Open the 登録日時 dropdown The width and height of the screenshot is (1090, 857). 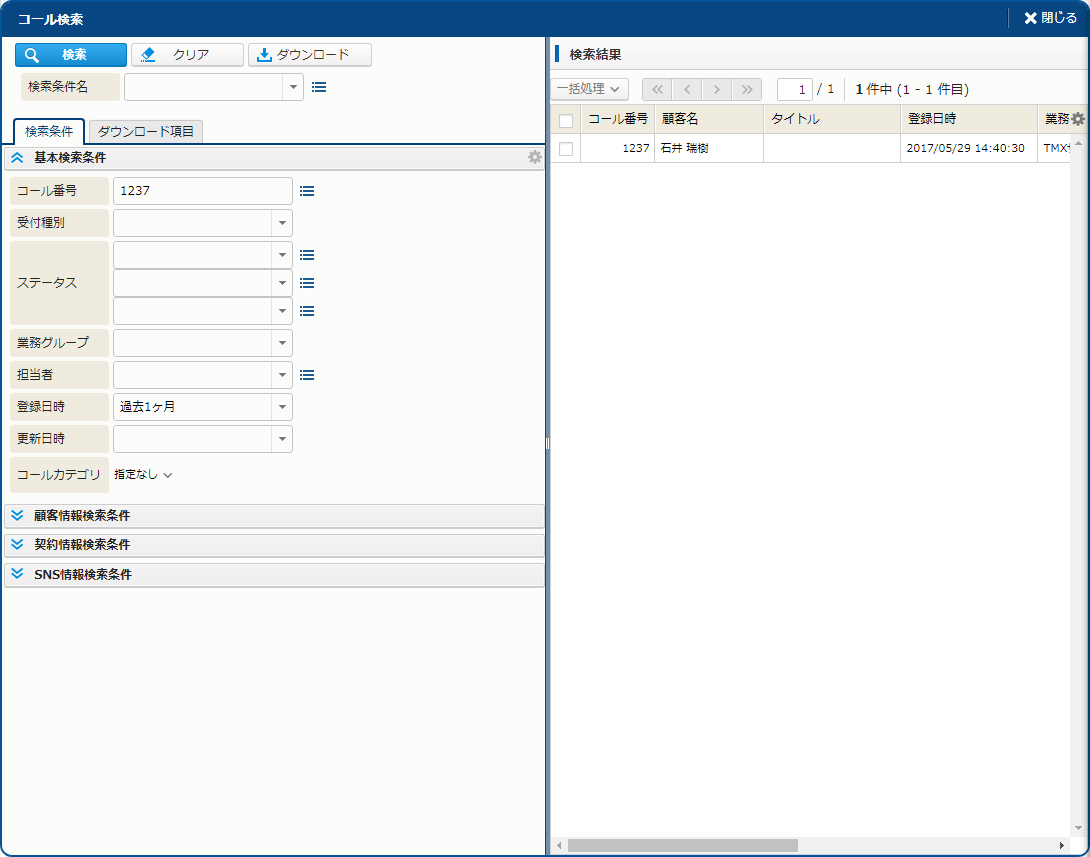tap(282, 407)
